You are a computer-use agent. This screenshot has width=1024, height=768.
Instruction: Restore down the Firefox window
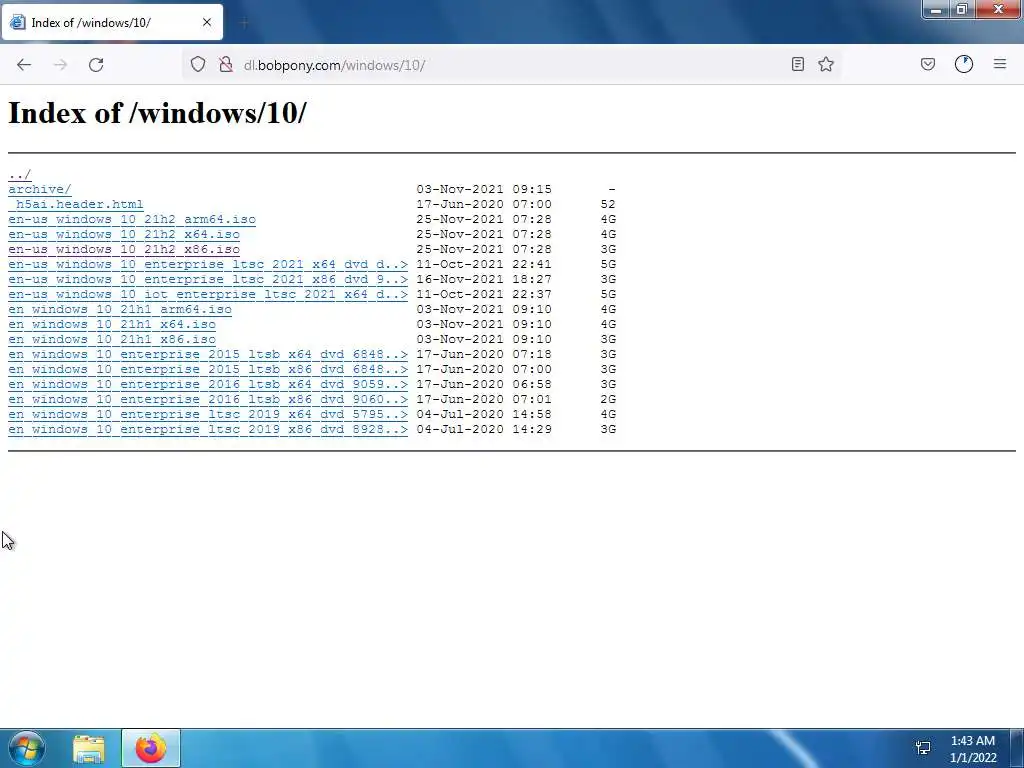coord(961,9)
